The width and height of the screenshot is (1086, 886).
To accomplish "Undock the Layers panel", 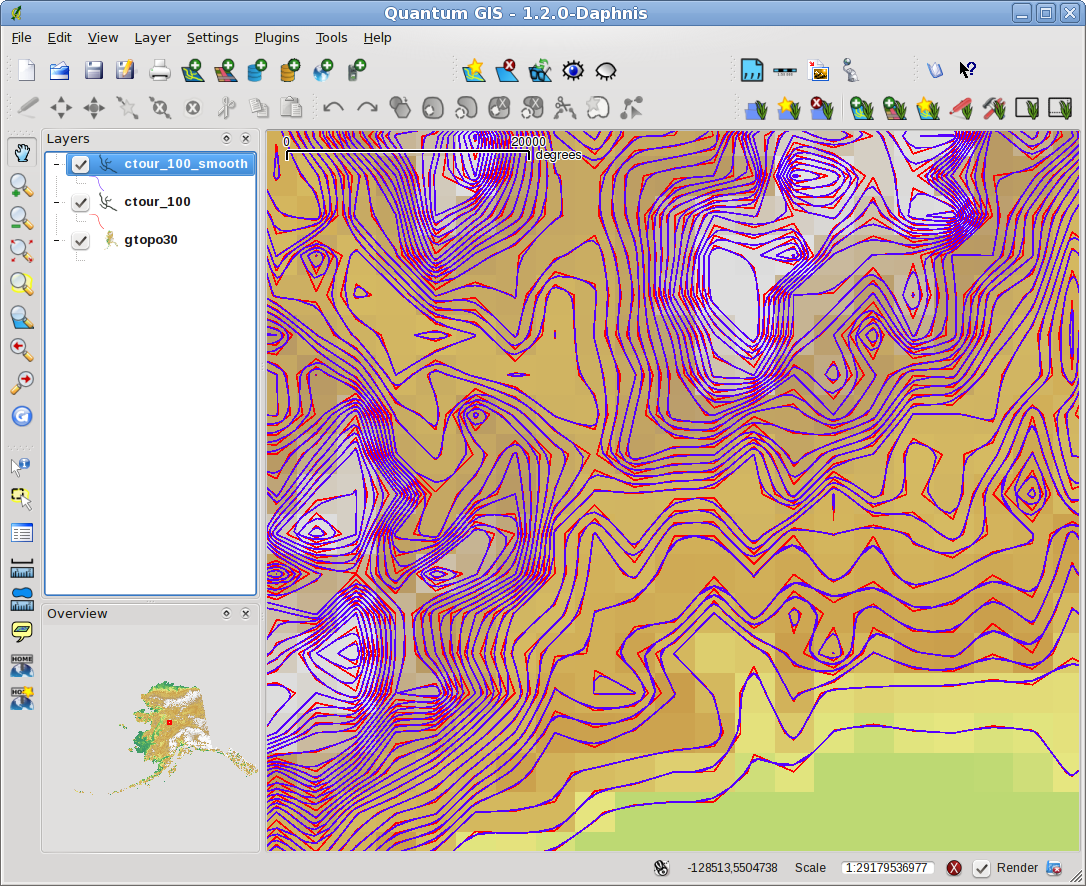I will tap(226, 139).
